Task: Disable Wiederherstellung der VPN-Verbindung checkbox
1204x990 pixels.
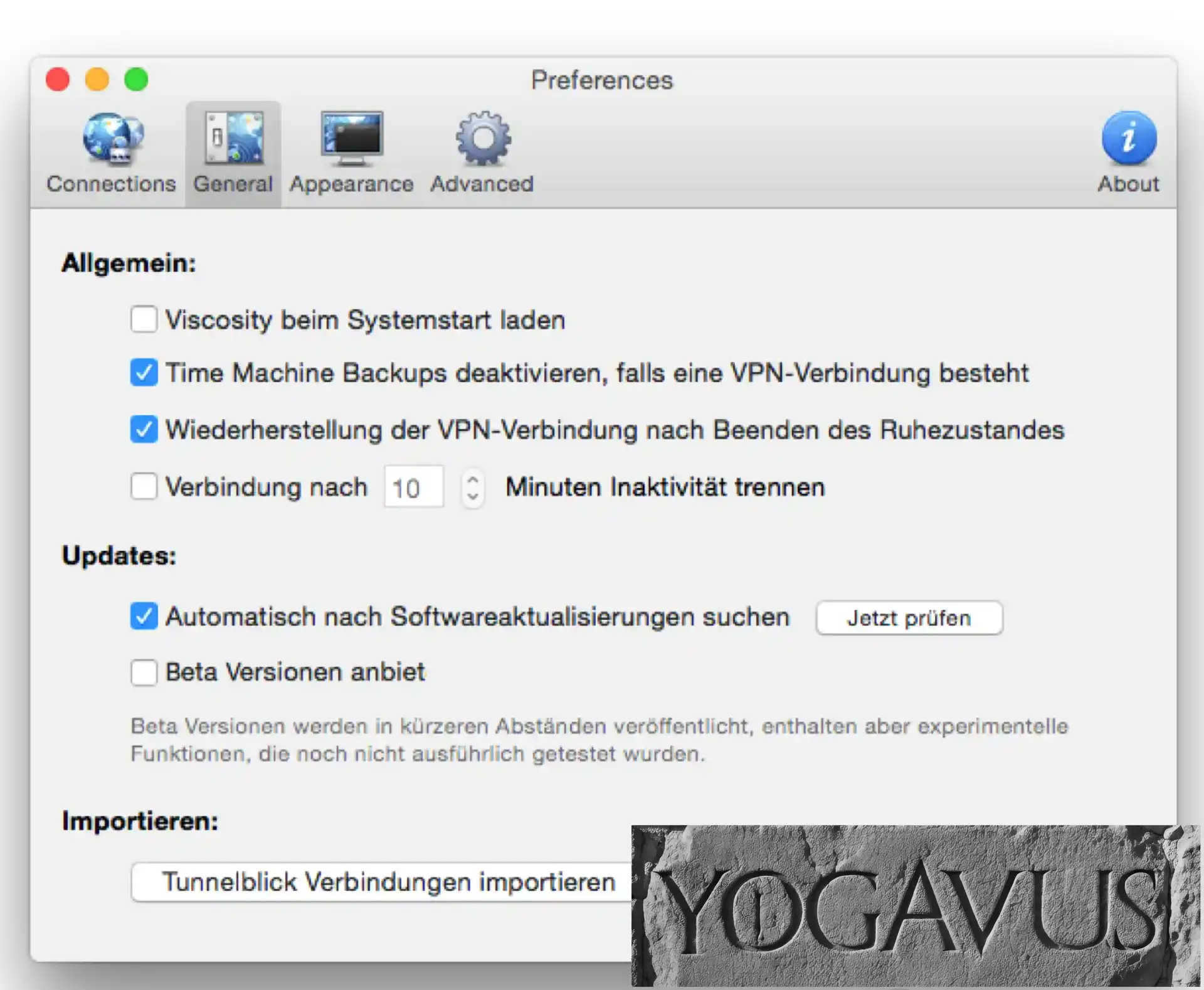Action: click(x=144, y=429)
